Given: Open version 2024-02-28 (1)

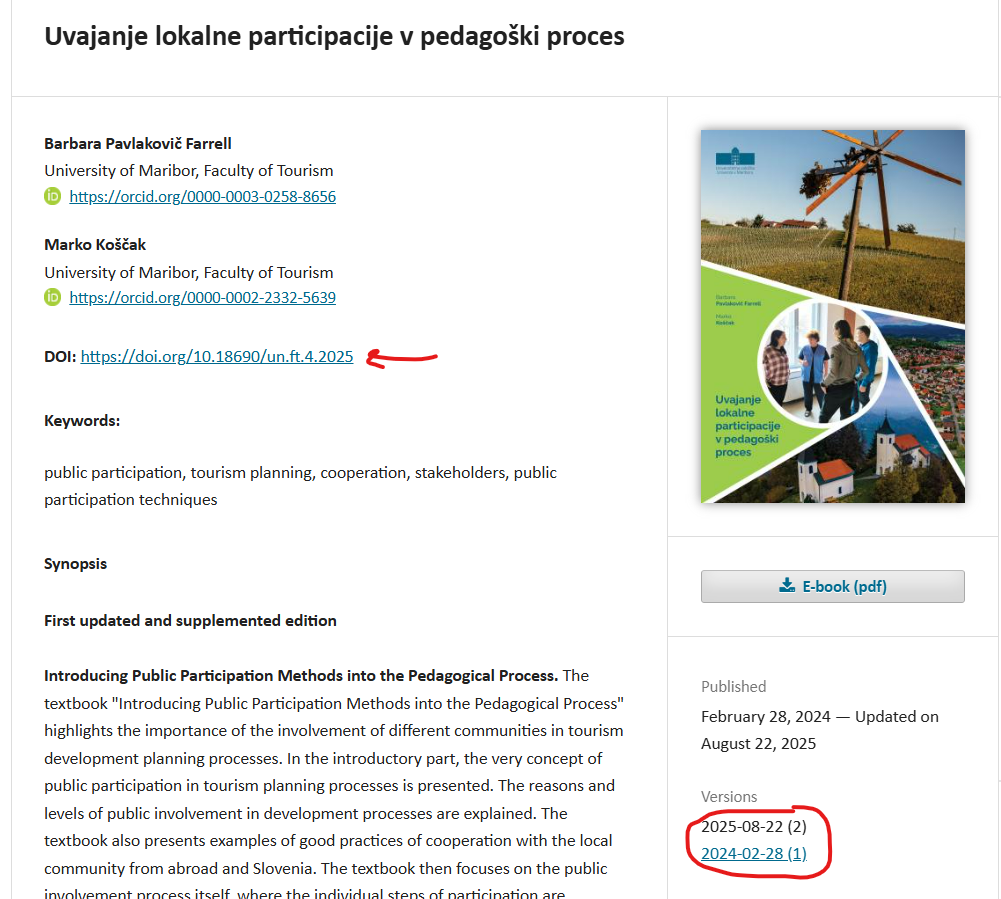Looking at the screenshot, I should tap(753, 853).
